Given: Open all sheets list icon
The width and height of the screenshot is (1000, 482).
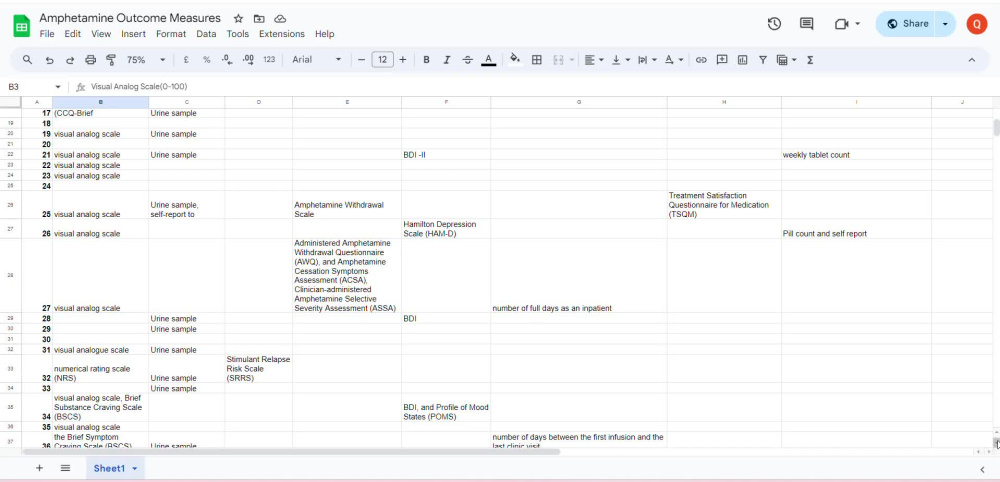Looking at the screenshot, I should [65, 468].
